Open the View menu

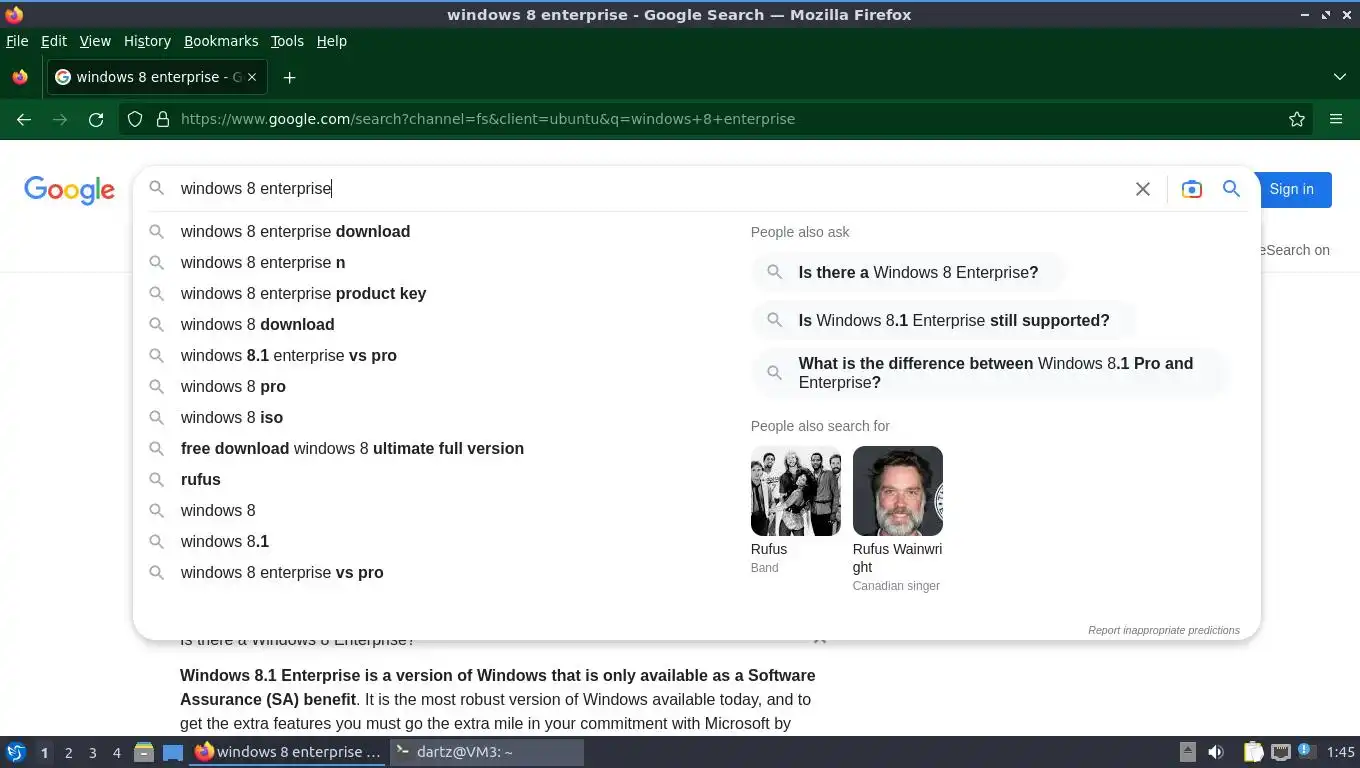click(95, 41)
